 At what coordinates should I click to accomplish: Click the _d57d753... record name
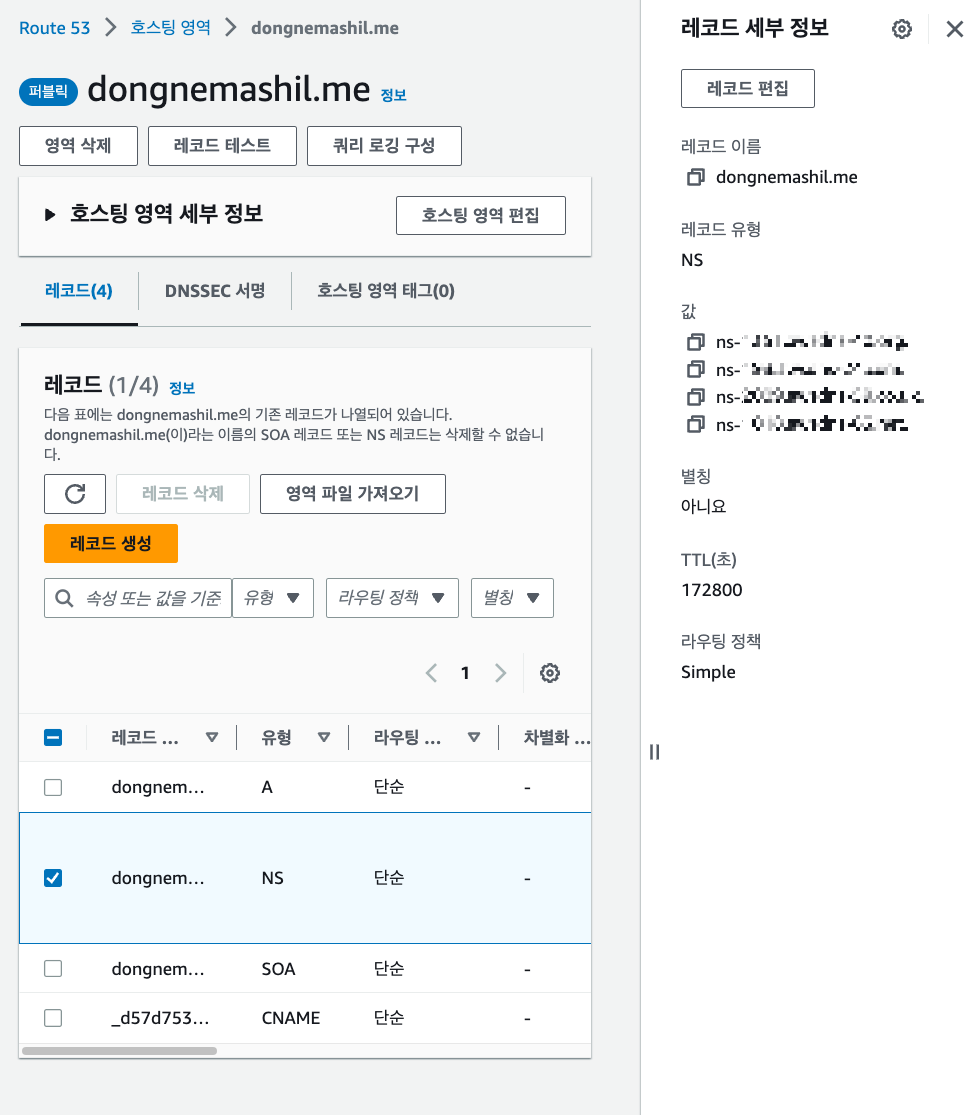pos(161,1018)
